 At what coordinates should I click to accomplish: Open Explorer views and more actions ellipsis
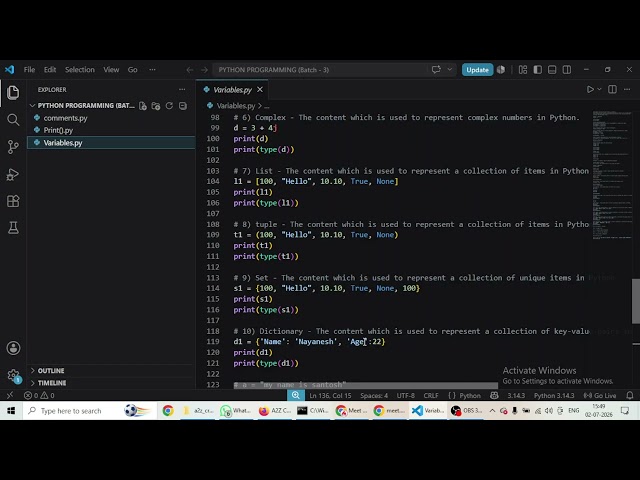tap(182, 89)
